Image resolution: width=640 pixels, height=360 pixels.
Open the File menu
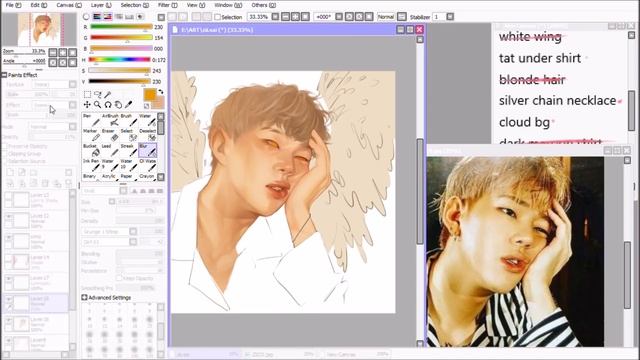[13, 5]
